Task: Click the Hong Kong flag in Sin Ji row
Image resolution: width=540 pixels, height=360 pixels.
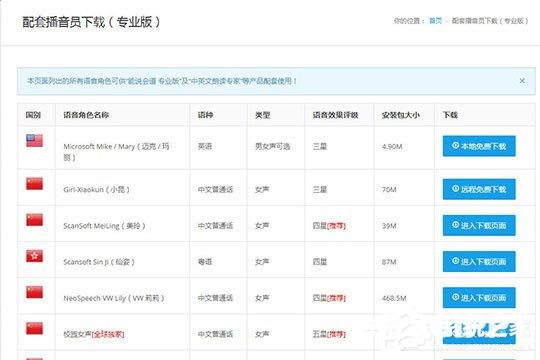Action: click(x=34, y=256)
